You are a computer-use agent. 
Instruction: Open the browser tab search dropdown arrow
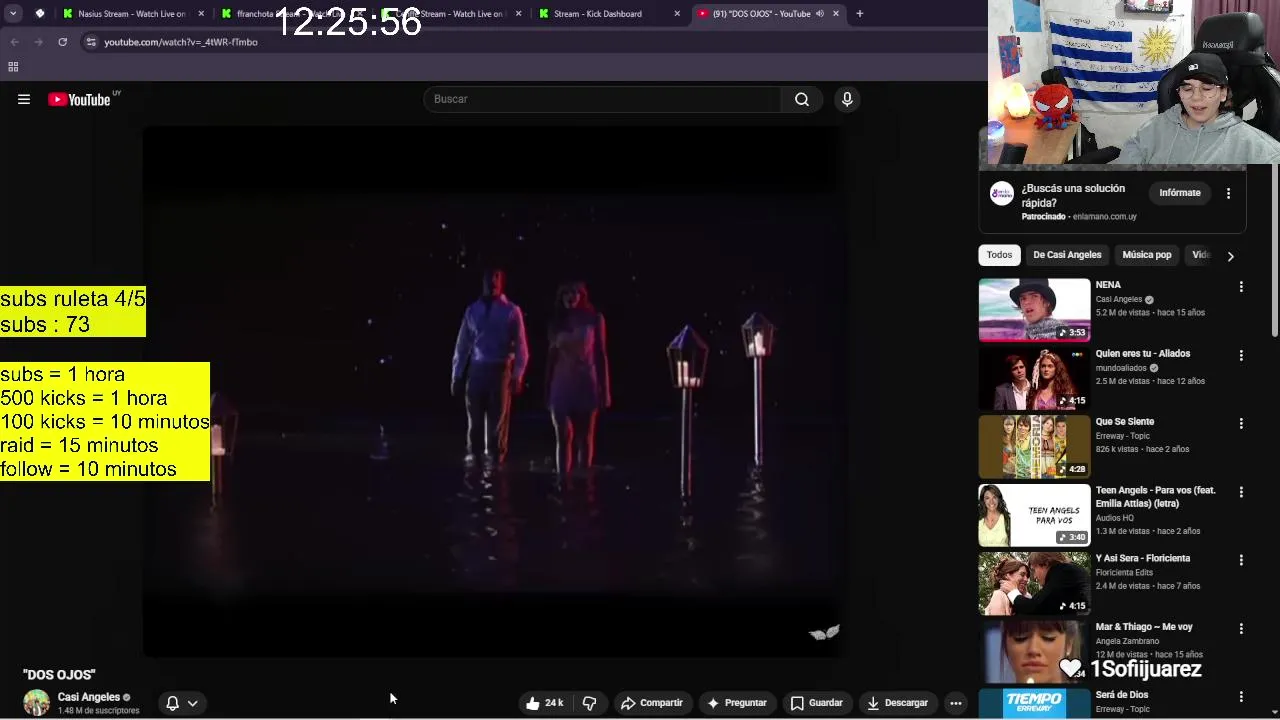pos(13,14)
